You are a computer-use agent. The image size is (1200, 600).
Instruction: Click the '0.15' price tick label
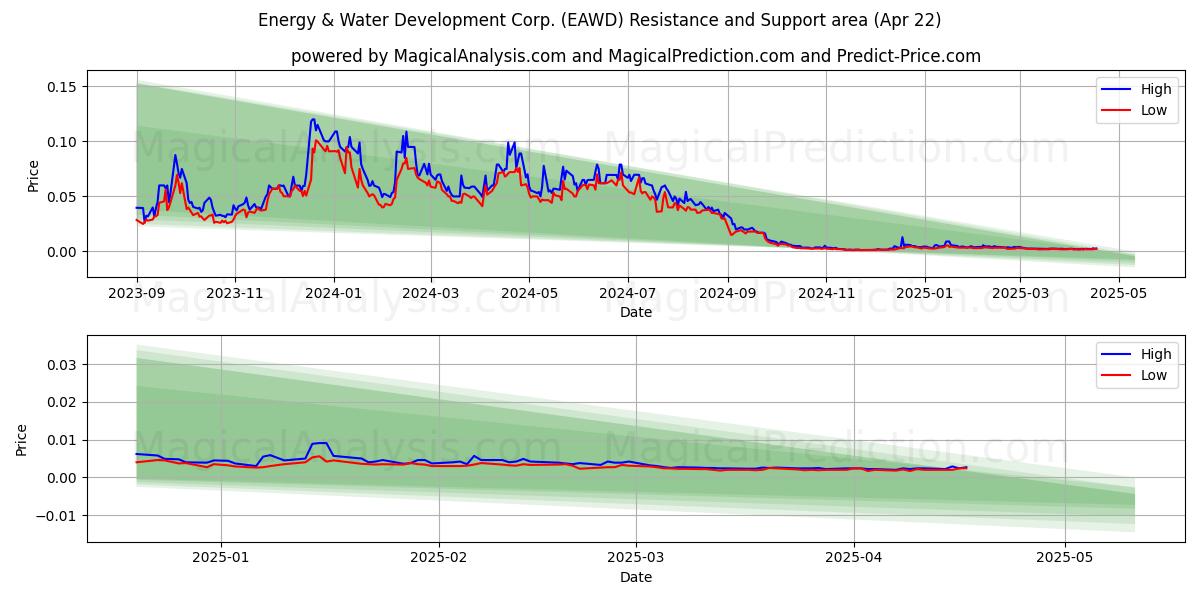click(x=62, y=87)
